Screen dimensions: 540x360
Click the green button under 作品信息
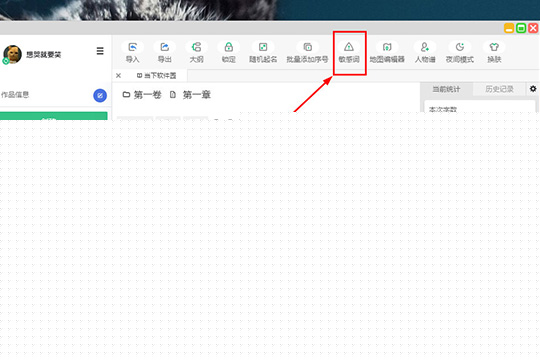tap(53, 116)
